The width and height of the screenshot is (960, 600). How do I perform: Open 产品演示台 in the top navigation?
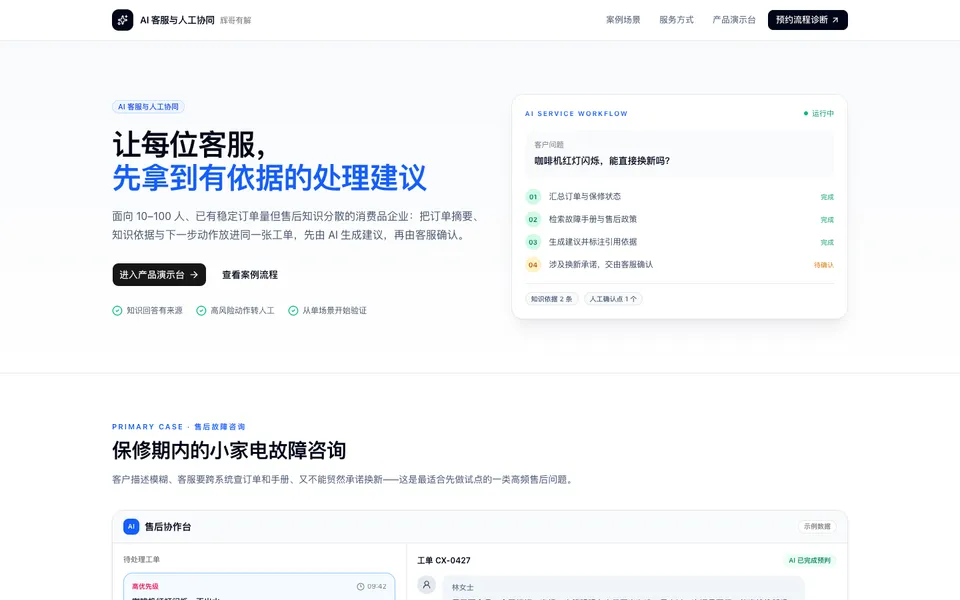point(733,20)
